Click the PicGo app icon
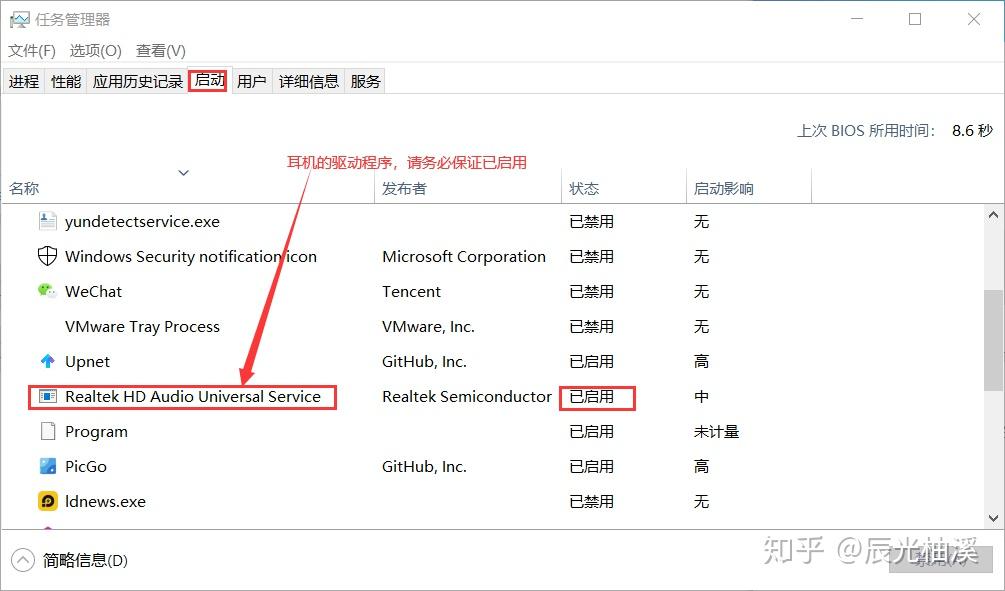The image size is (1005, 591). point(47,466)
